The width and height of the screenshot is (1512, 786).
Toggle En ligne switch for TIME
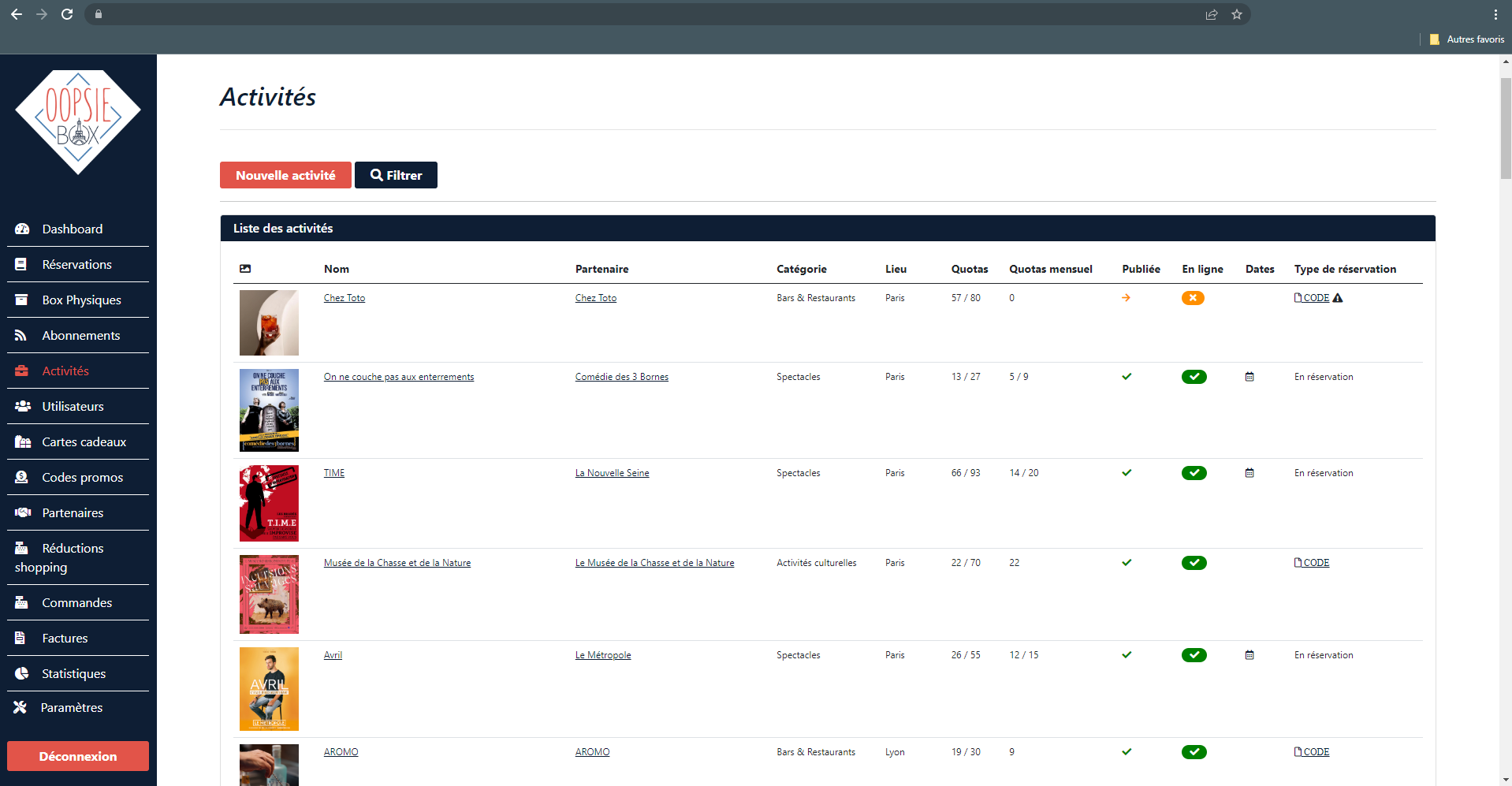[x=1194, y=473]
